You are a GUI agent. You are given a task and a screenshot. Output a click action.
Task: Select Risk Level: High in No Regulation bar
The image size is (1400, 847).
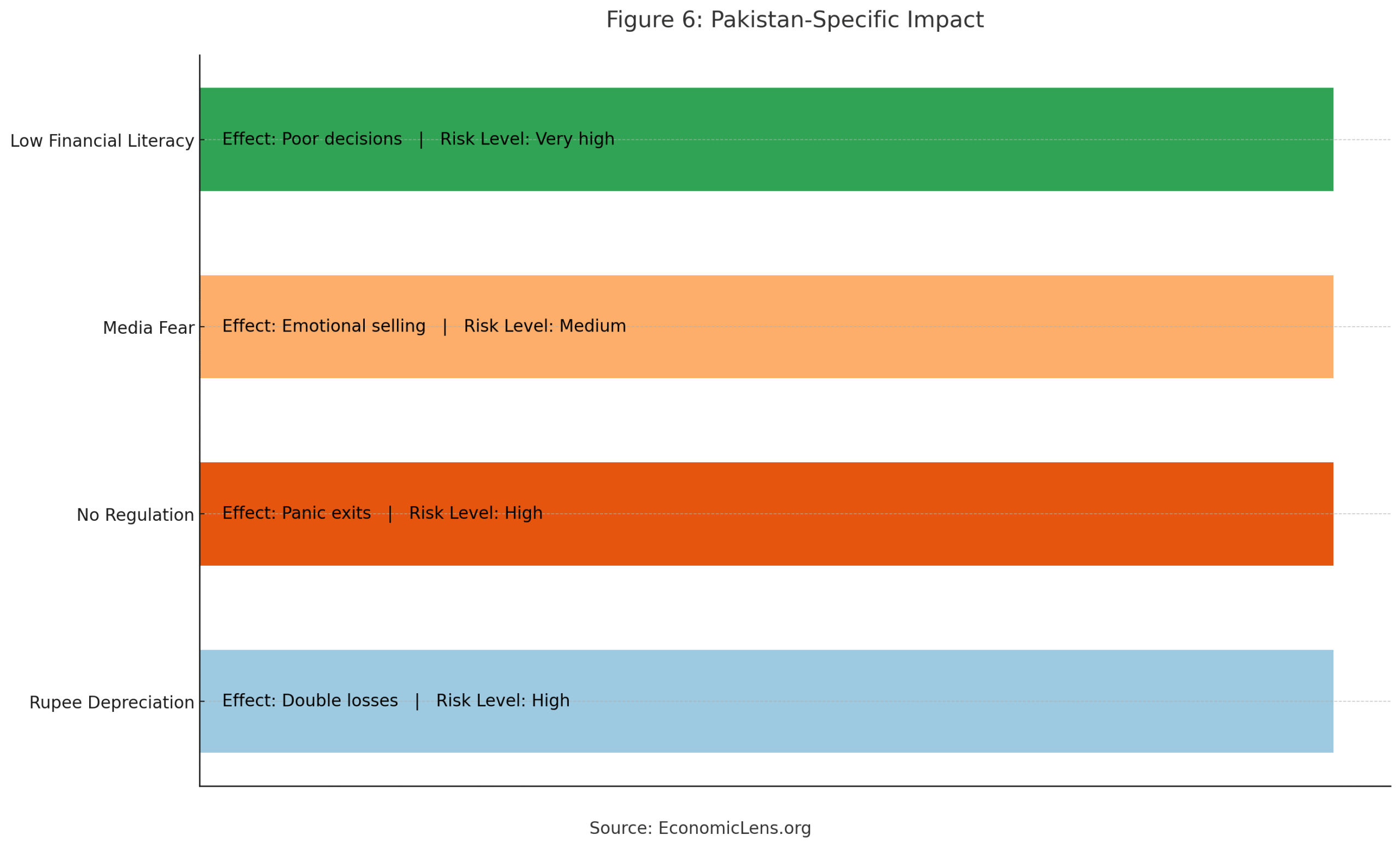click(x=476, y=513)
